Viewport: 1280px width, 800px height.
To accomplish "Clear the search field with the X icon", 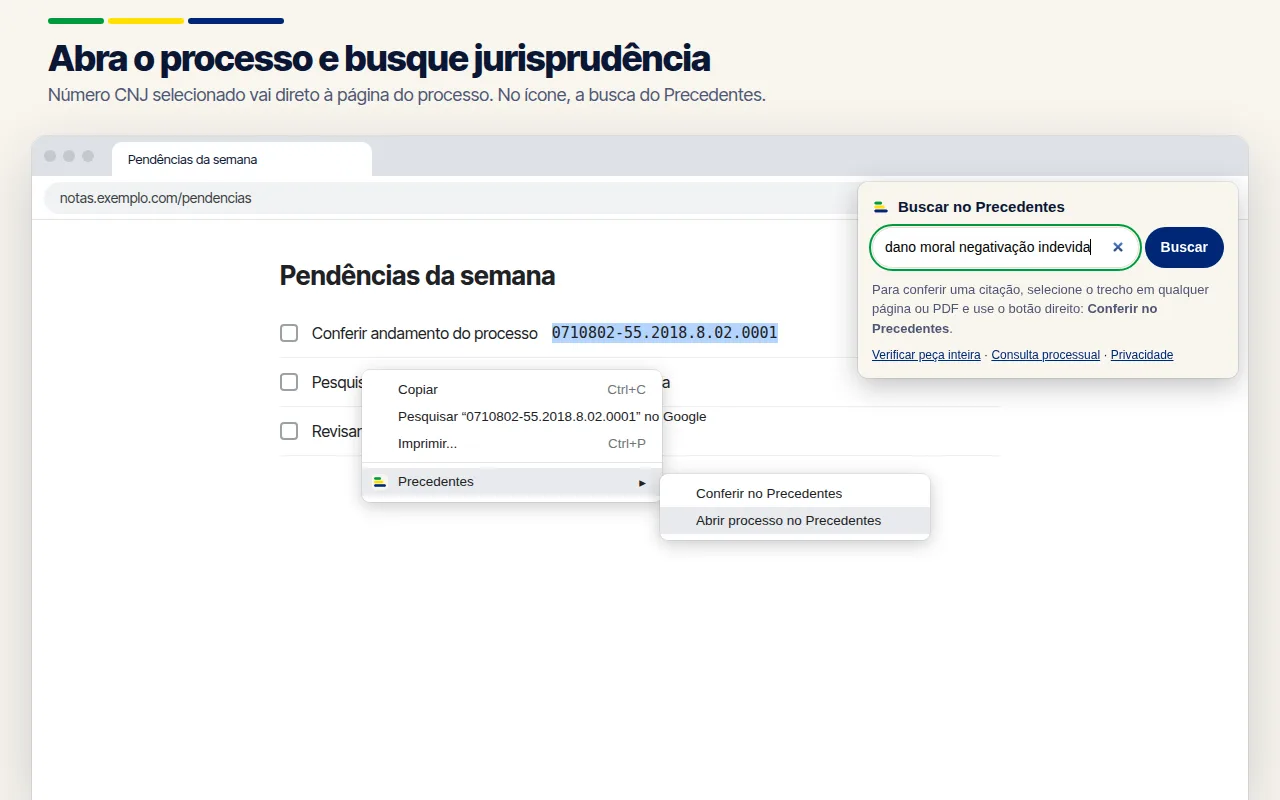I will point(1118,247).
